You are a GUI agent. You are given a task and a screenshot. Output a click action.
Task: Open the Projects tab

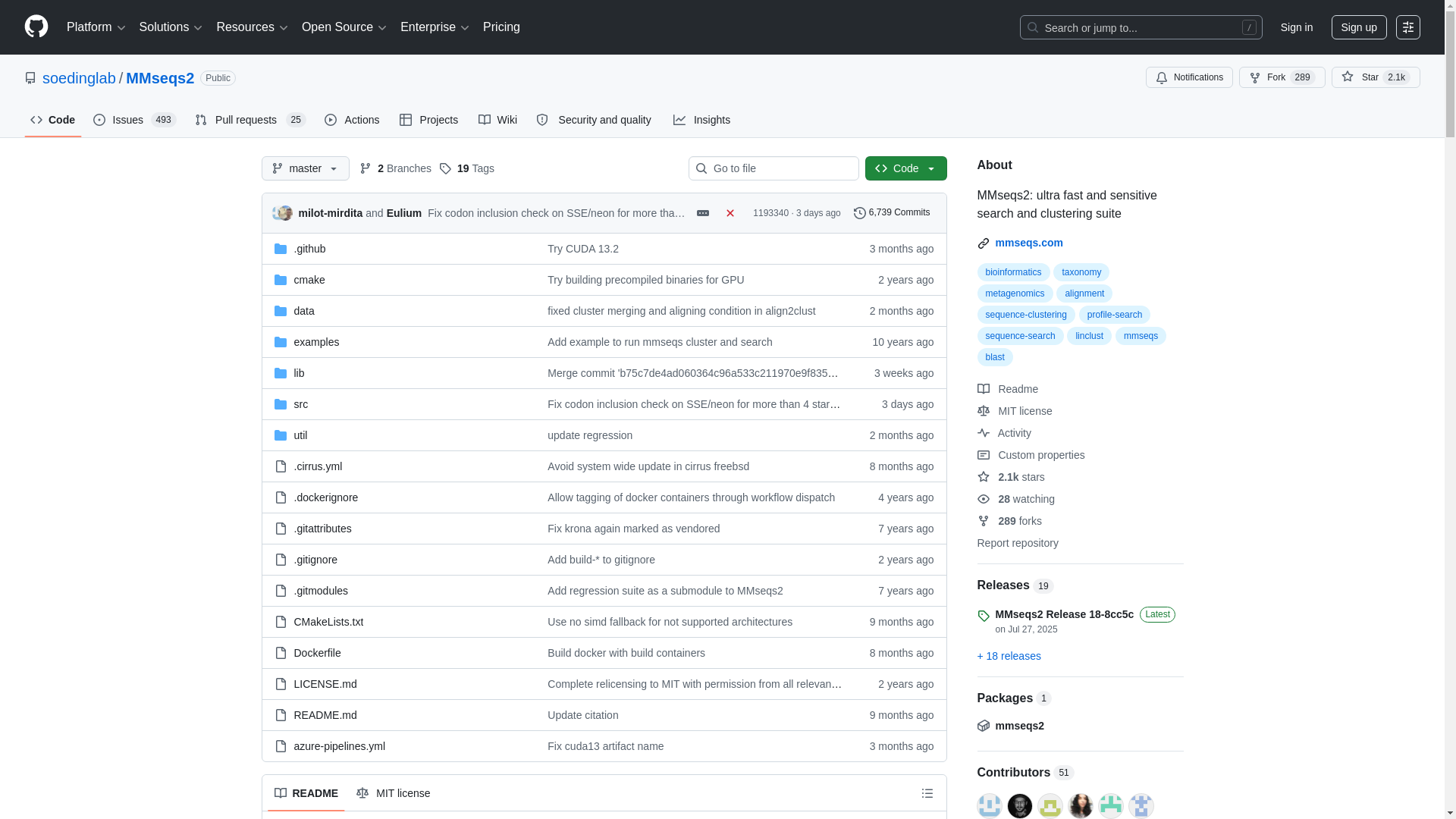[x=429, y=120]
